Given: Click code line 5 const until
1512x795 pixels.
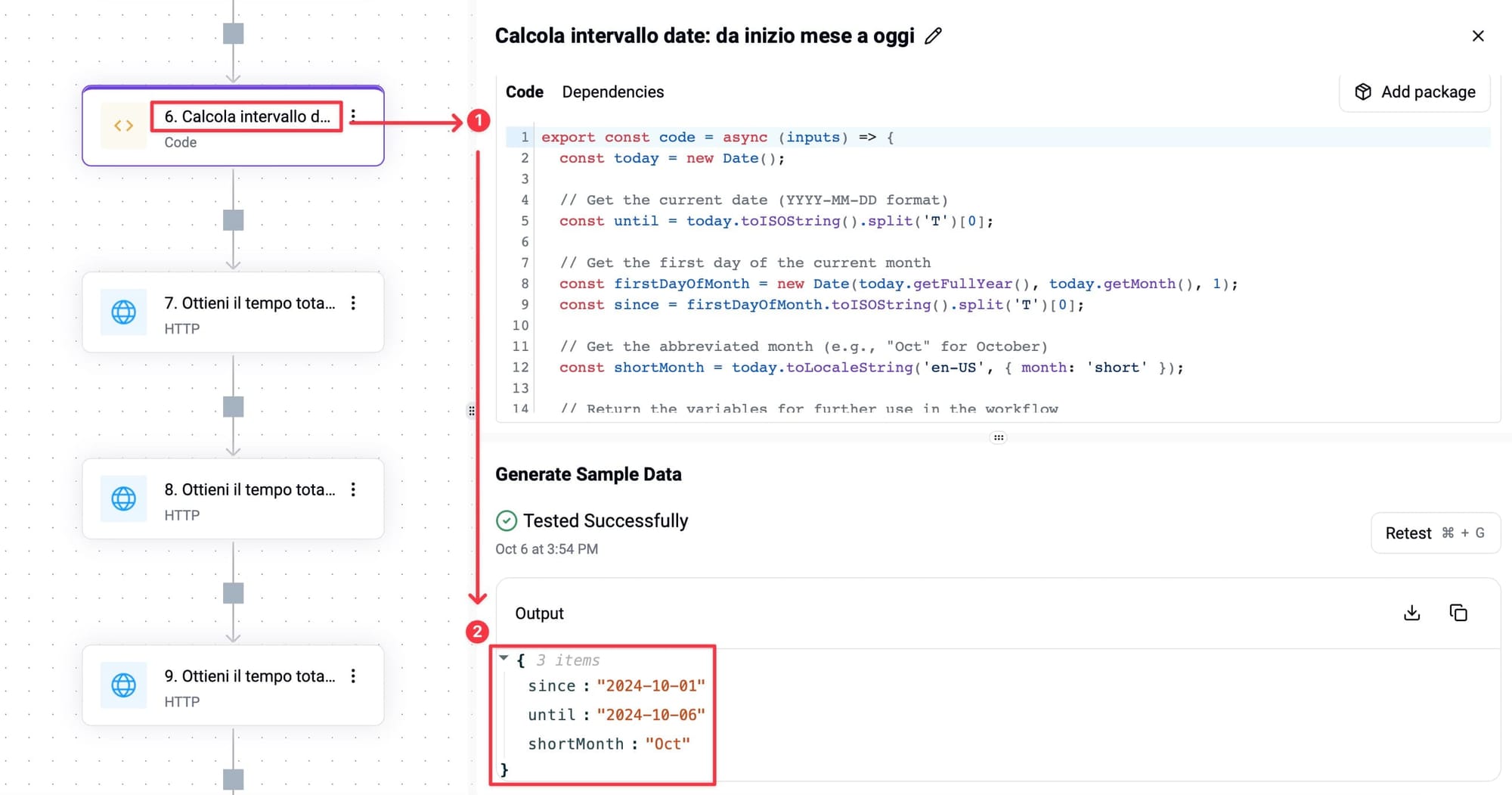Looking at the screenshot, I should [776, 221].
